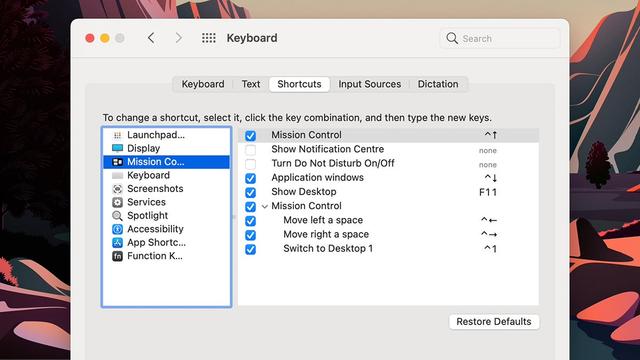Show all preferences grid icon

click(x=209, y=38)
